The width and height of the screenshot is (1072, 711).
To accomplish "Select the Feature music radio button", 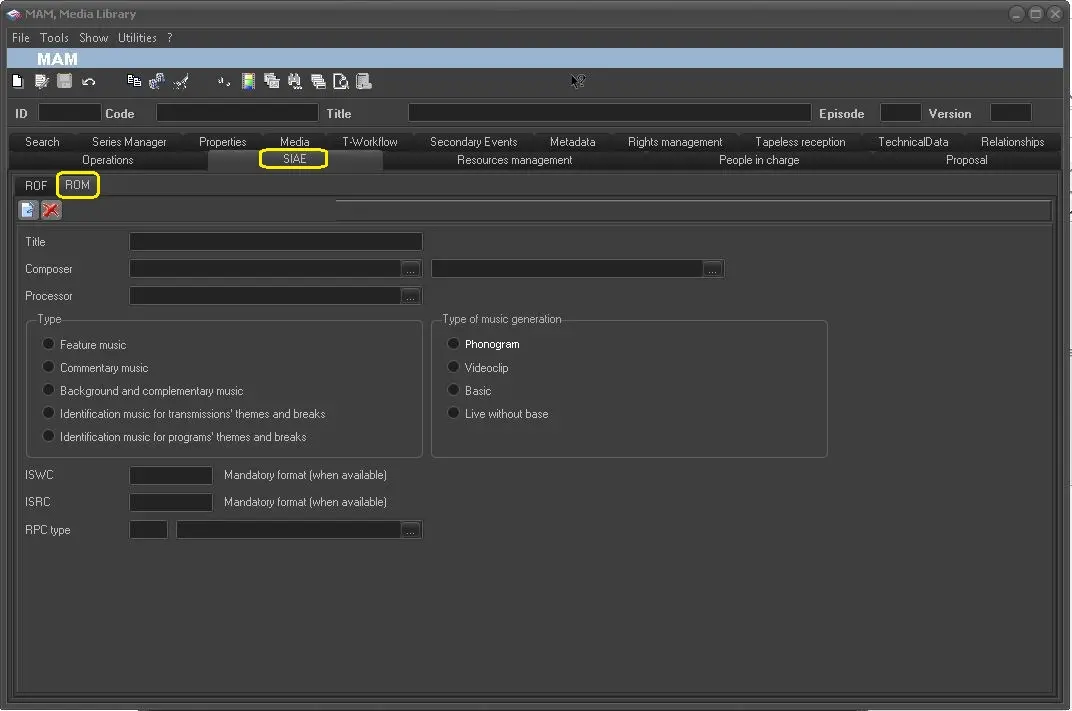I will point(48,344).
